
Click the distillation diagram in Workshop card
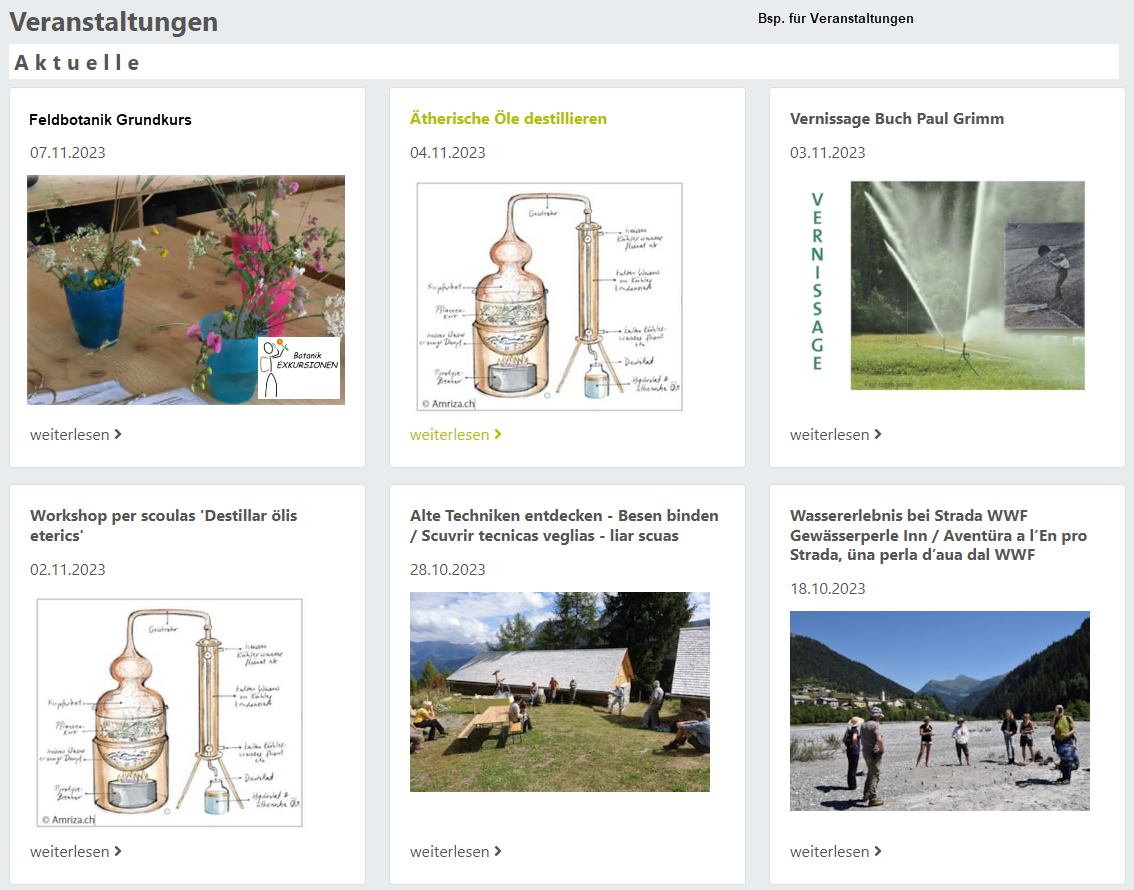(x=169, y=712)
